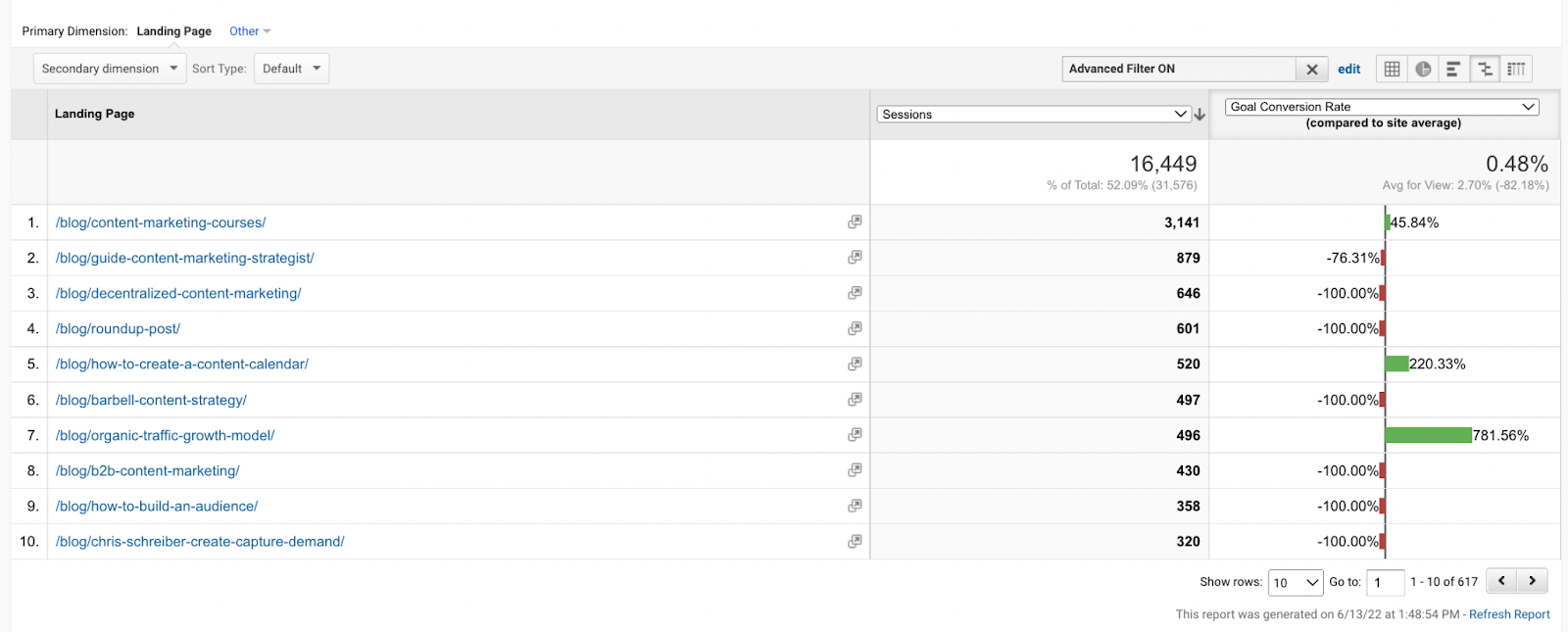Clear the Advanced Filter with the X button

(x=1311, y=69)
